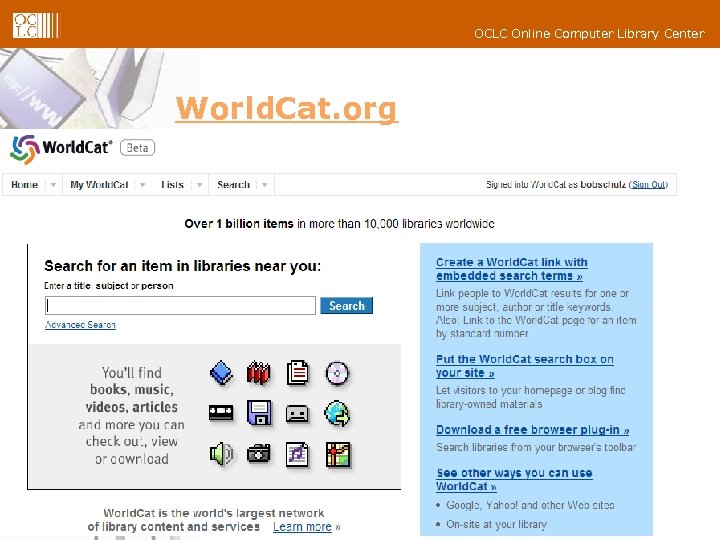Click the camera photo icon

click(259, 454)
